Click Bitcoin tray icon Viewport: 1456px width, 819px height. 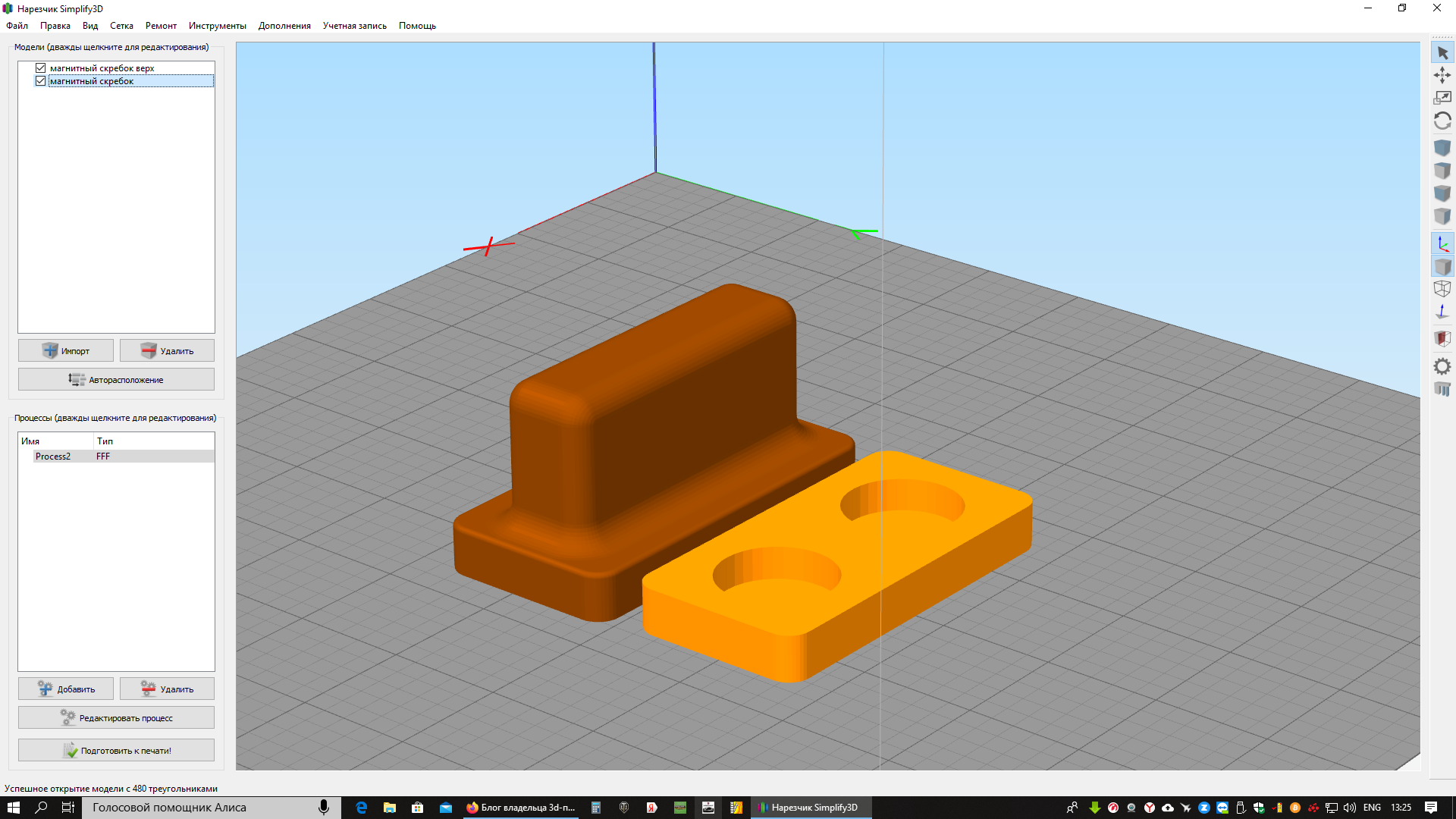click(1295, 808)
